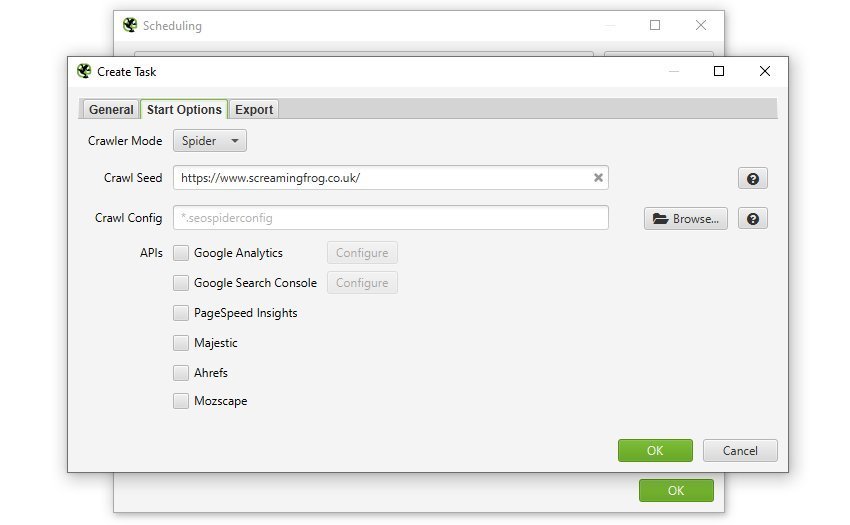
Task: Tick the Google Search Console checkbox
Action: [181, 283]
